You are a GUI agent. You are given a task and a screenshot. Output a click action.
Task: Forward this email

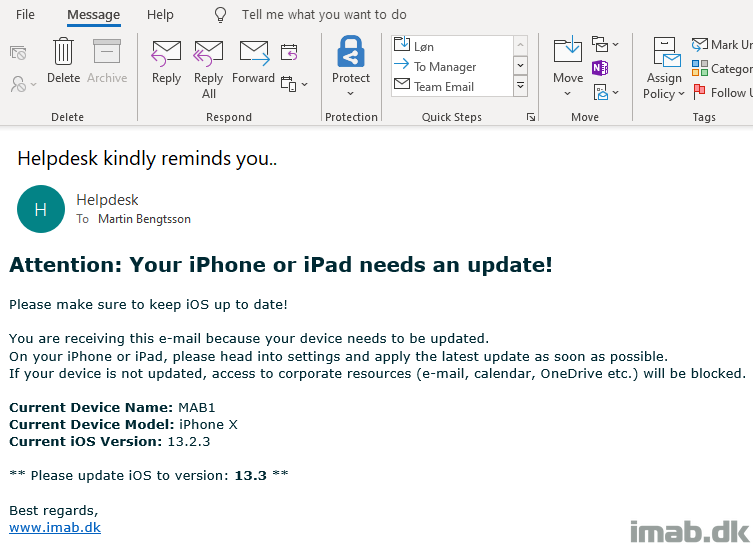click(254, 62)
